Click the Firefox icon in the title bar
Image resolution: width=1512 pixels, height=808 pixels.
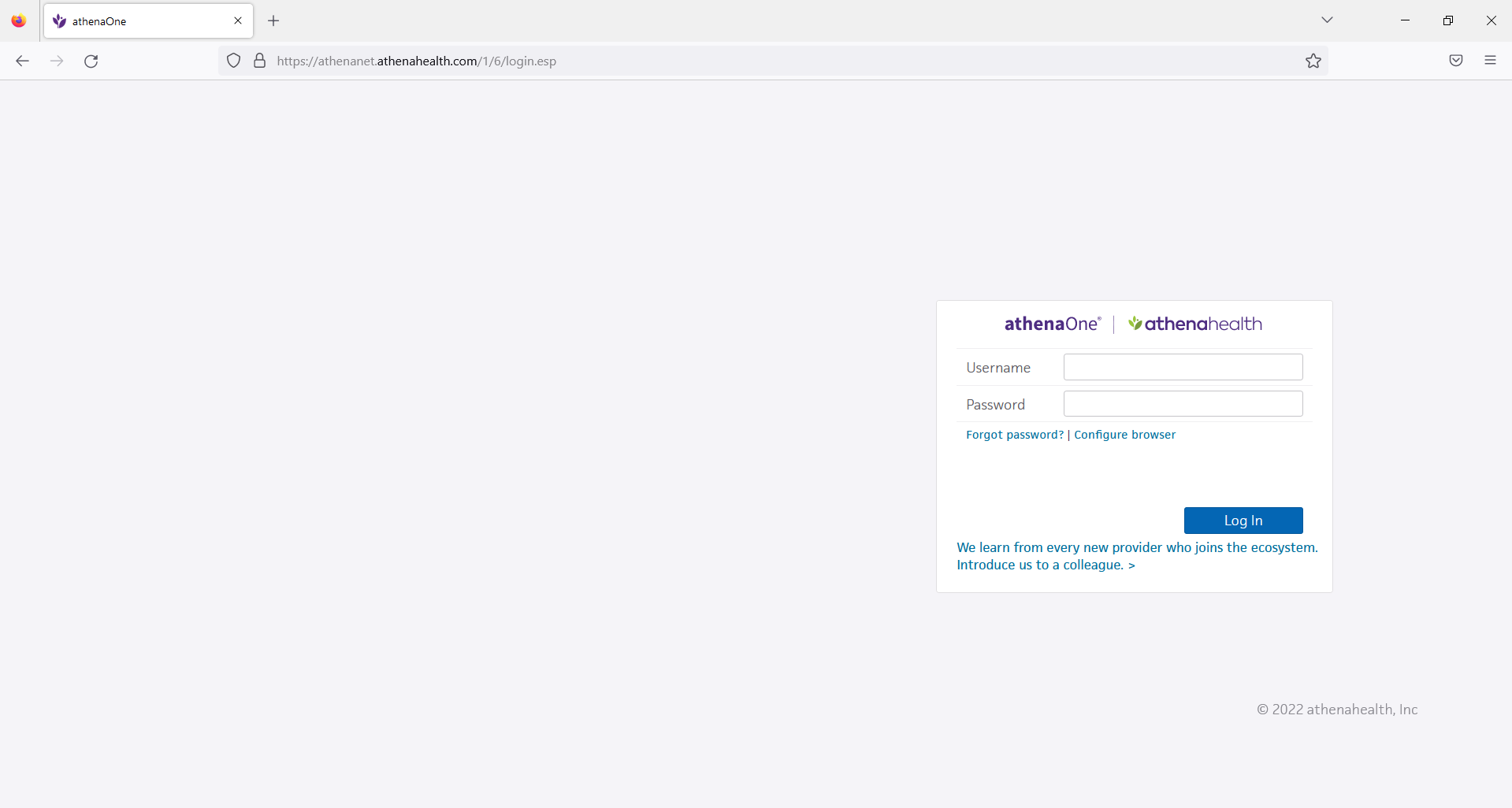17,20
